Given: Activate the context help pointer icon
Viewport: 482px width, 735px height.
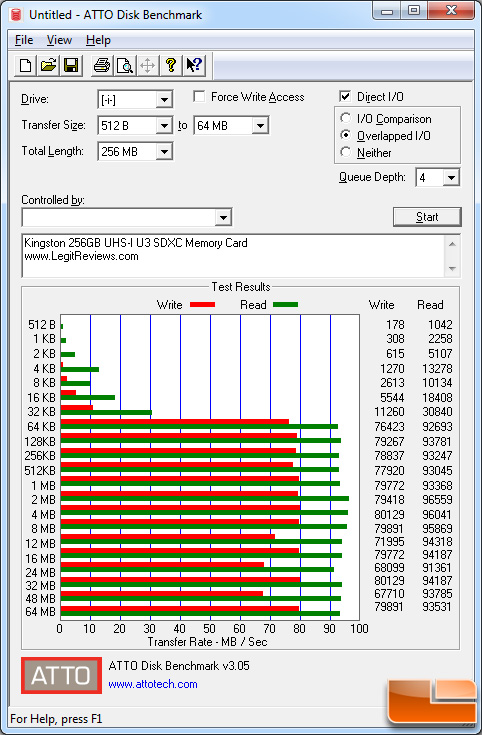Looking at the screenshot, I should click(194, 65).
